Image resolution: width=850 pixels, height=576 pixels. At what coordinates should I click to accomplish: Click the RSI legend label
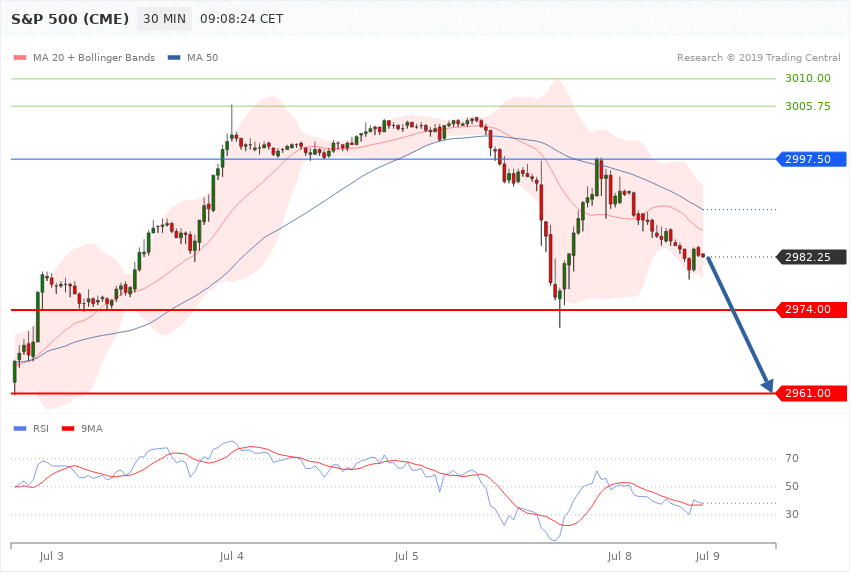pyautogui.click(x=41, y=429)
